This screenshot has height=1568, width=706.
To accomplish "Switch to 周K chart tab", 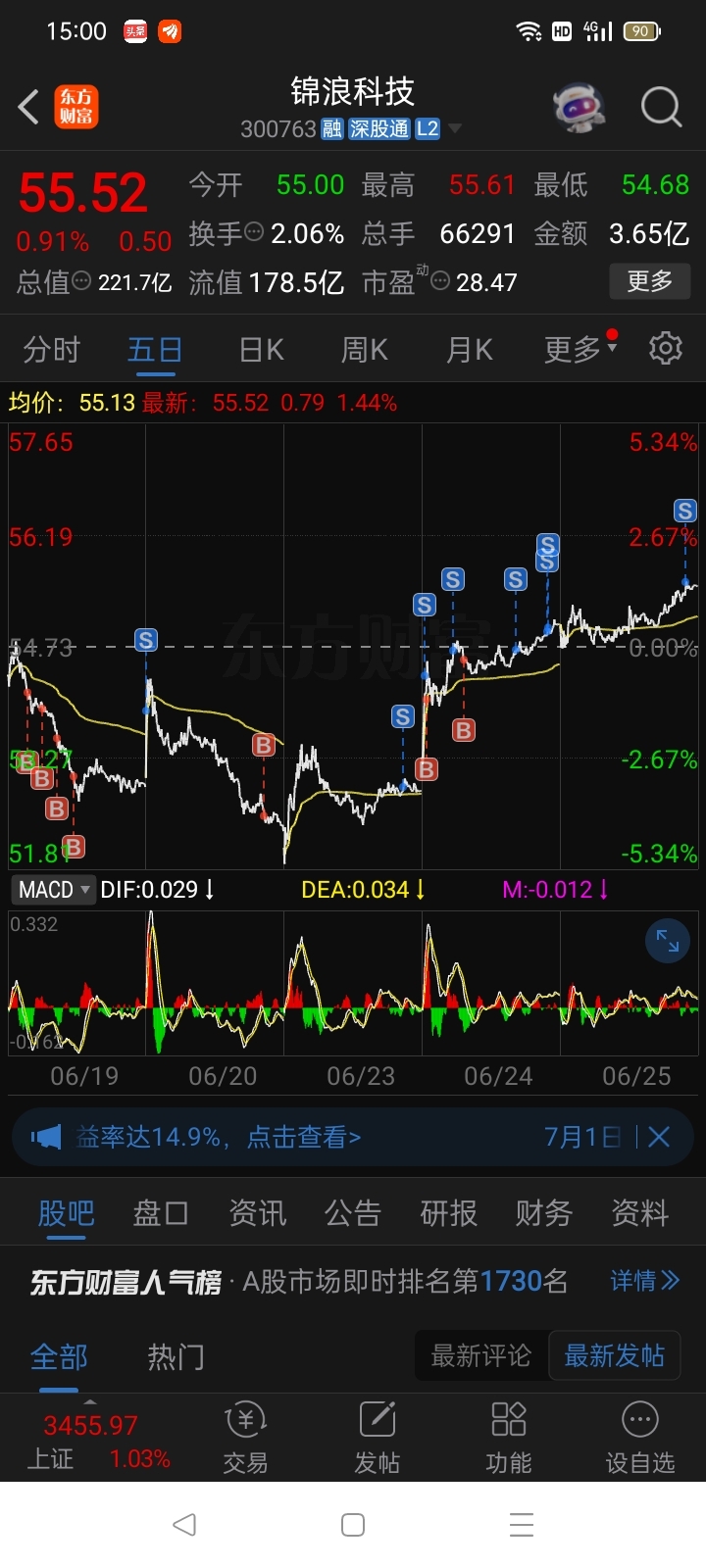I will (365, 350).
